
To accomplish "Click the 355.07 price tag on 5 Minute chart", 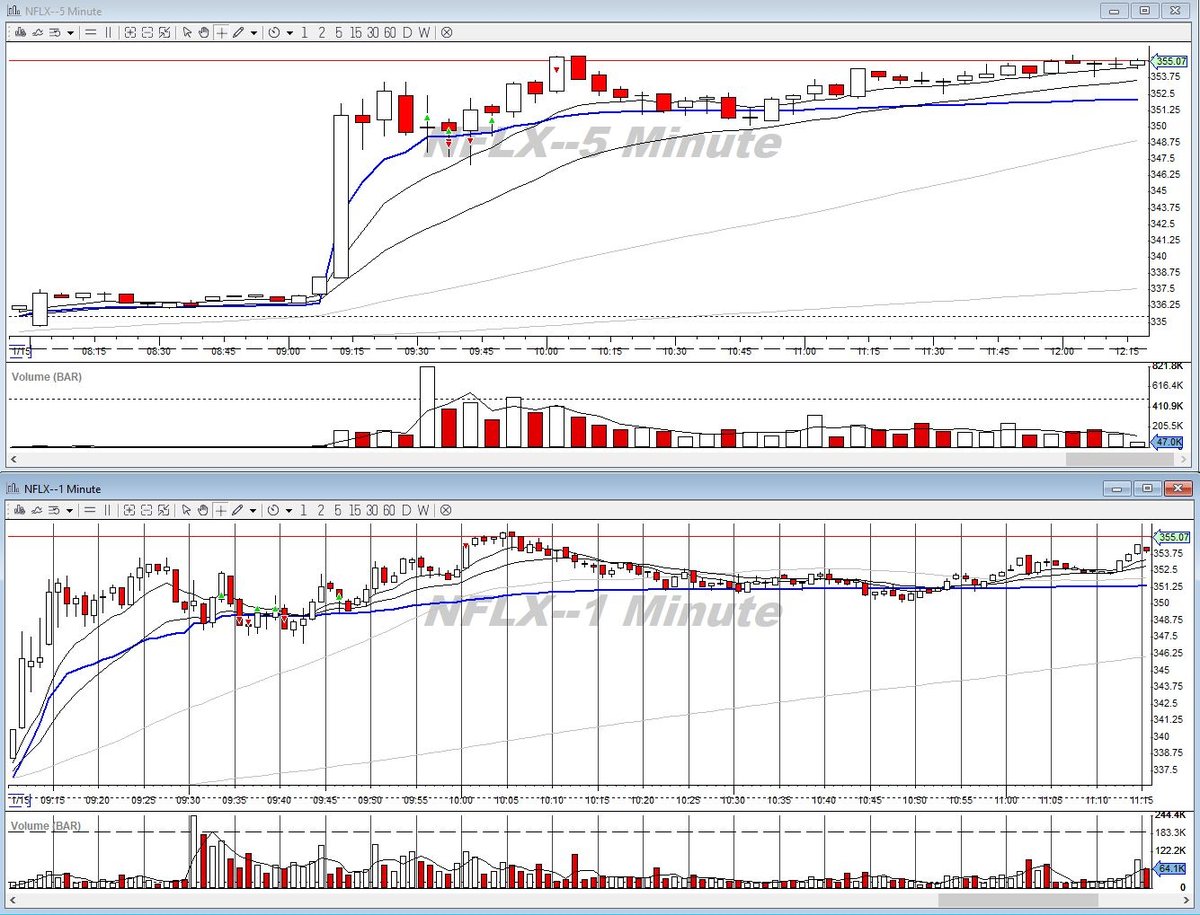I will (x=1169, y=61).
